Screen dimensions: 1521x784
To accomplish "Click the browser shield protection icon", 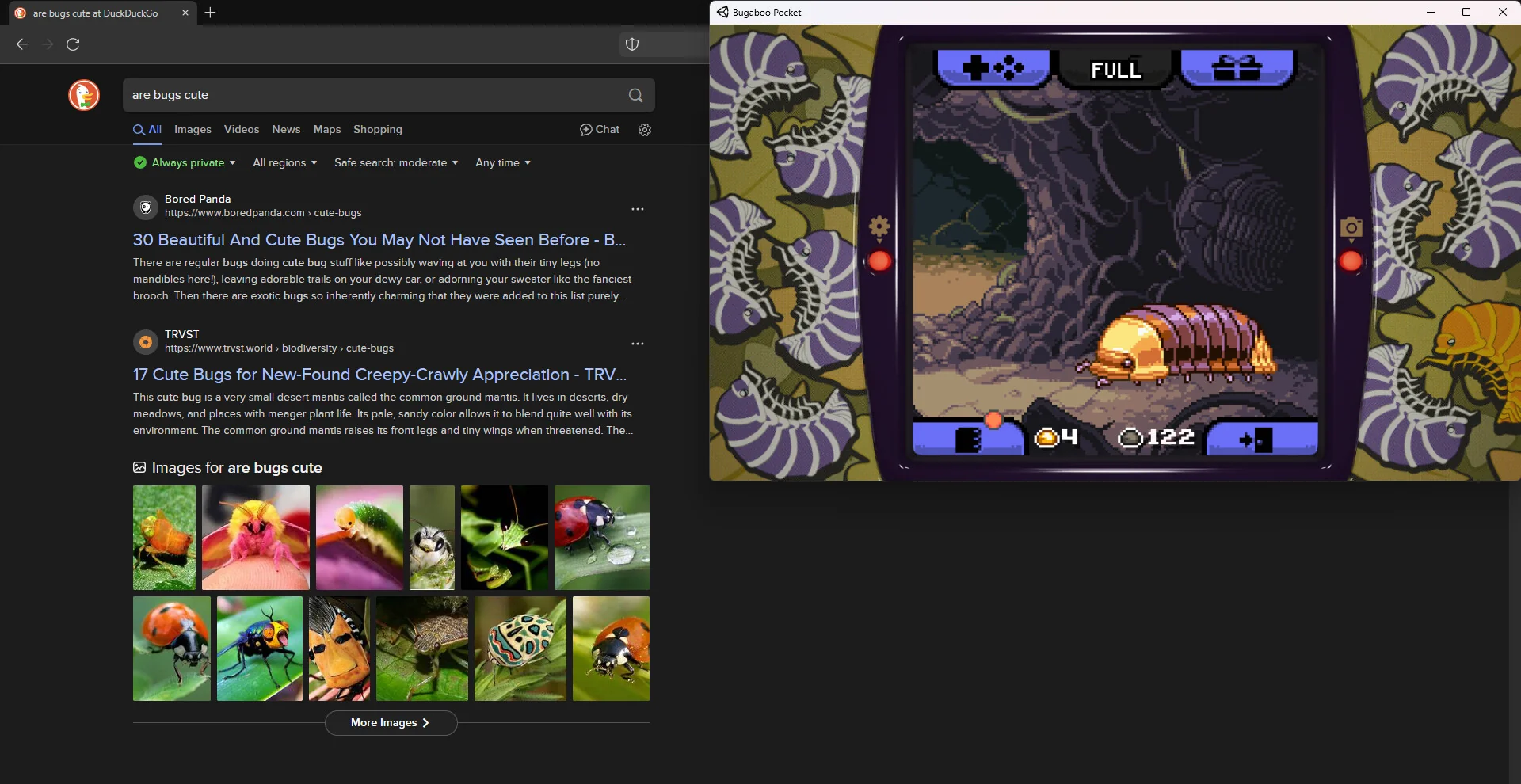I will [632, 44].
